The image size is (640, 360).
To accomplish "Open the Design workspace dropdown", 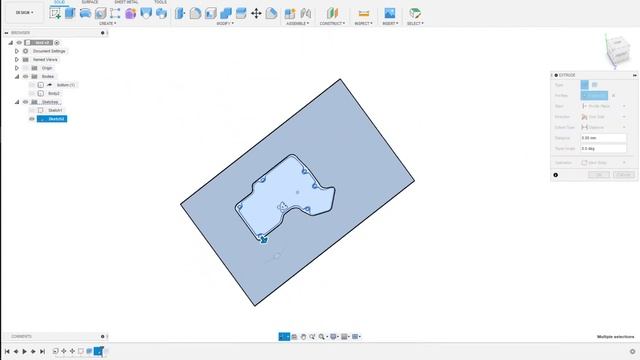I will 24,13.
